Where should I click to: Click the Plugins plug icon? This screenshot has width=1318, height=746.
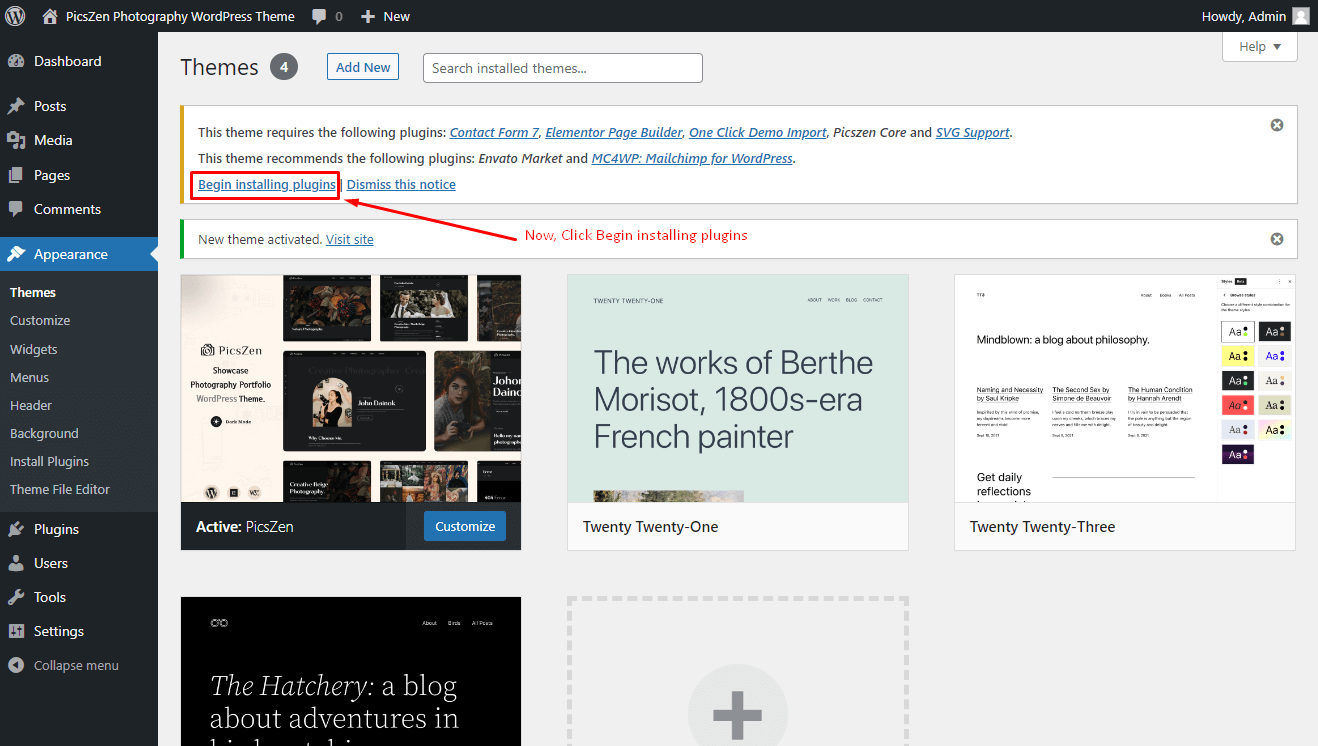(16, 529)
